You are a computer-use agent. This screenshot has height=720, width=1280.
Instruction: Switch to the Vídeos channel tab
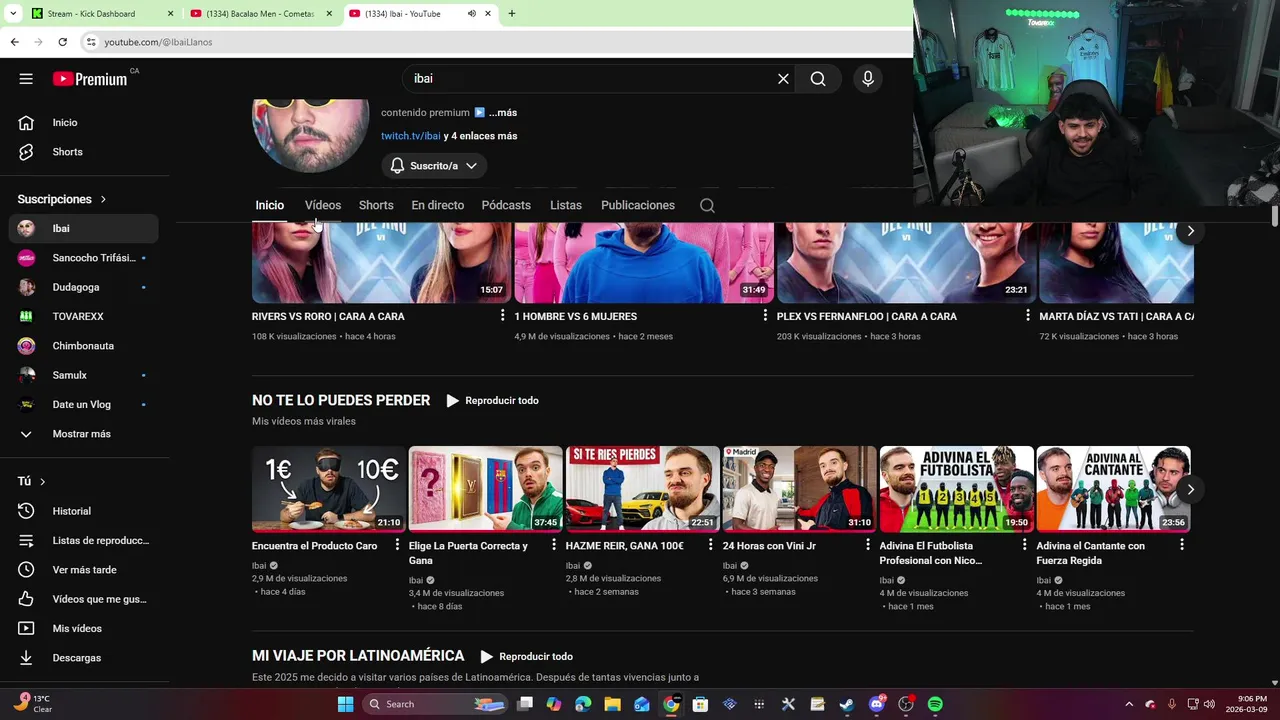tap(323, 205)
